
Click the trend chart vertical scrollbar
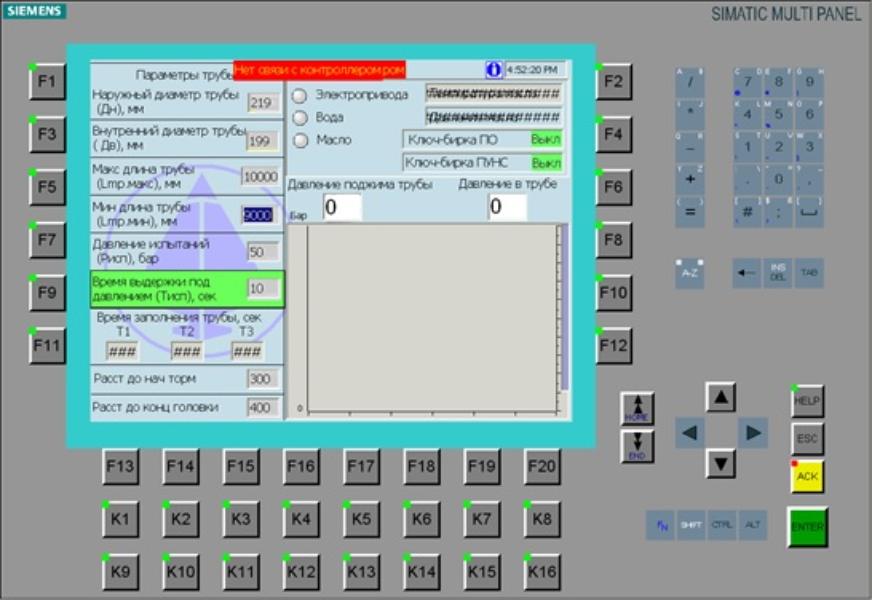click(x=561, y=318)
